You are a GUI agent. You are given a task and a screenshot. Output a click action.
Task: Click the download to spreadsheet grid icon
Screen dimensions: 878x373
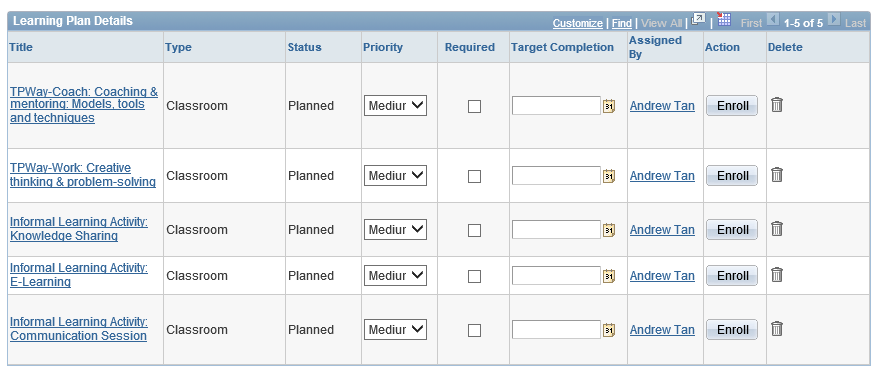click(724, 20)
